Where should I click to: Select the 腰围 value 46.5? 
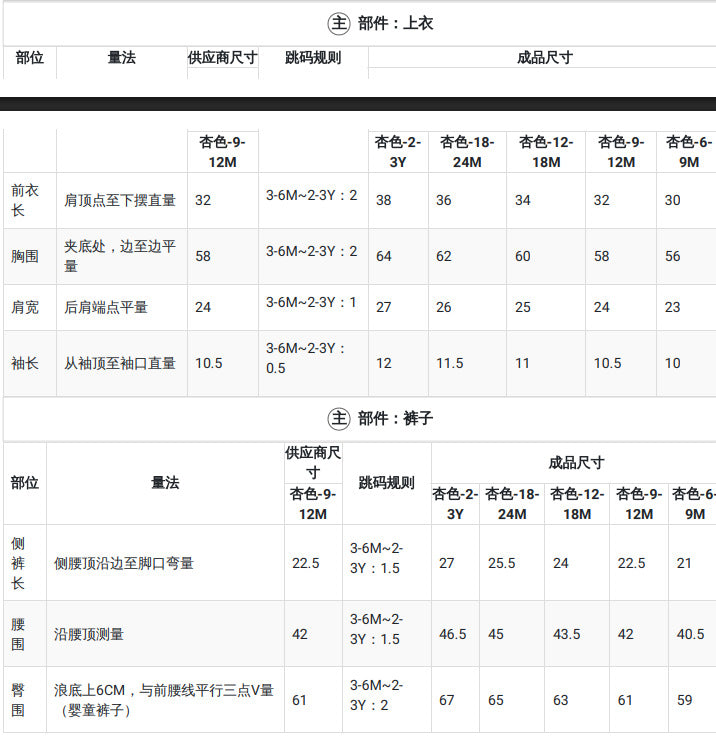click(452, 634)
